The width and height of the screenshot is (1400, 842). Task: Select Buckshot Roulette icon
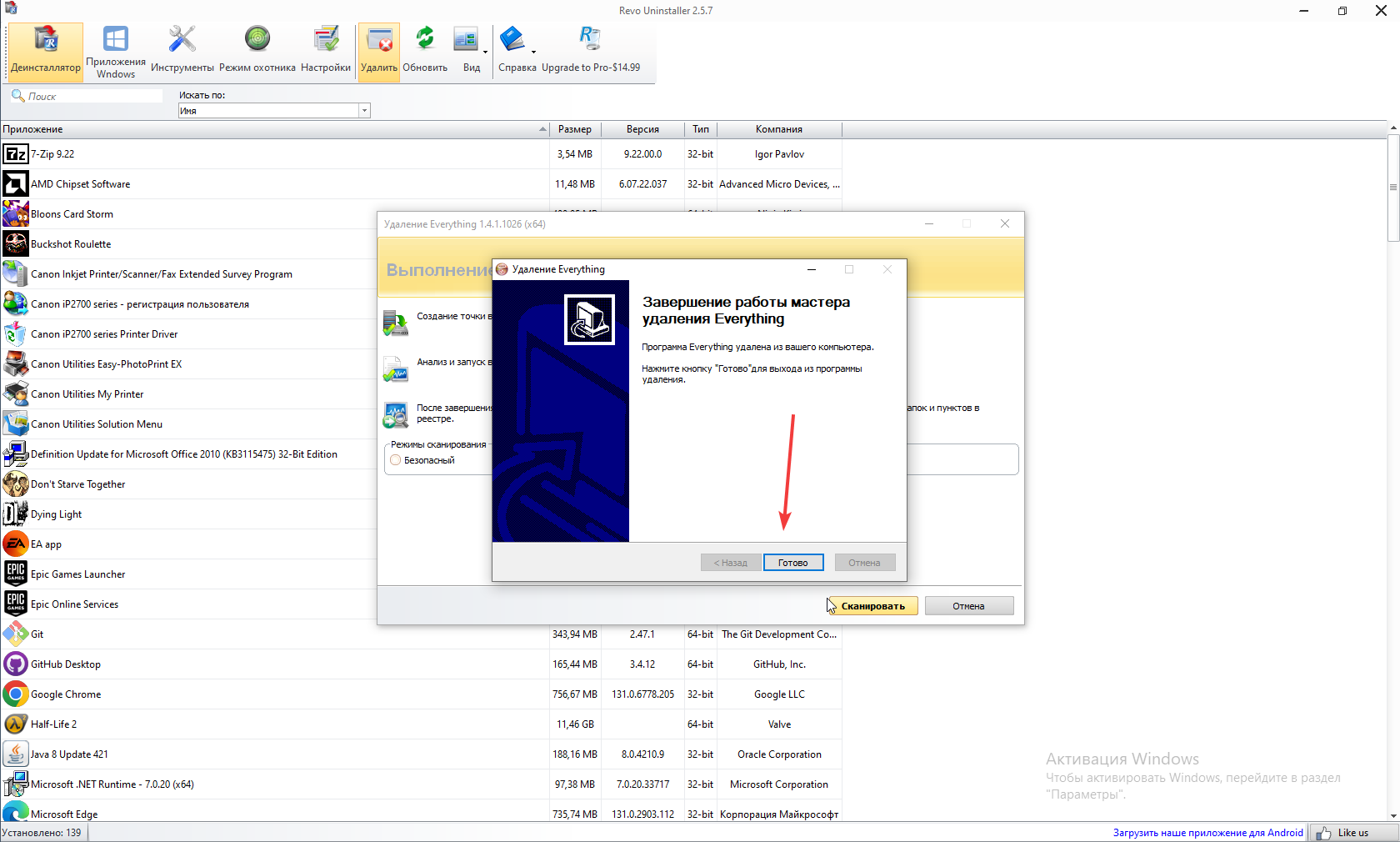[16, 244]
